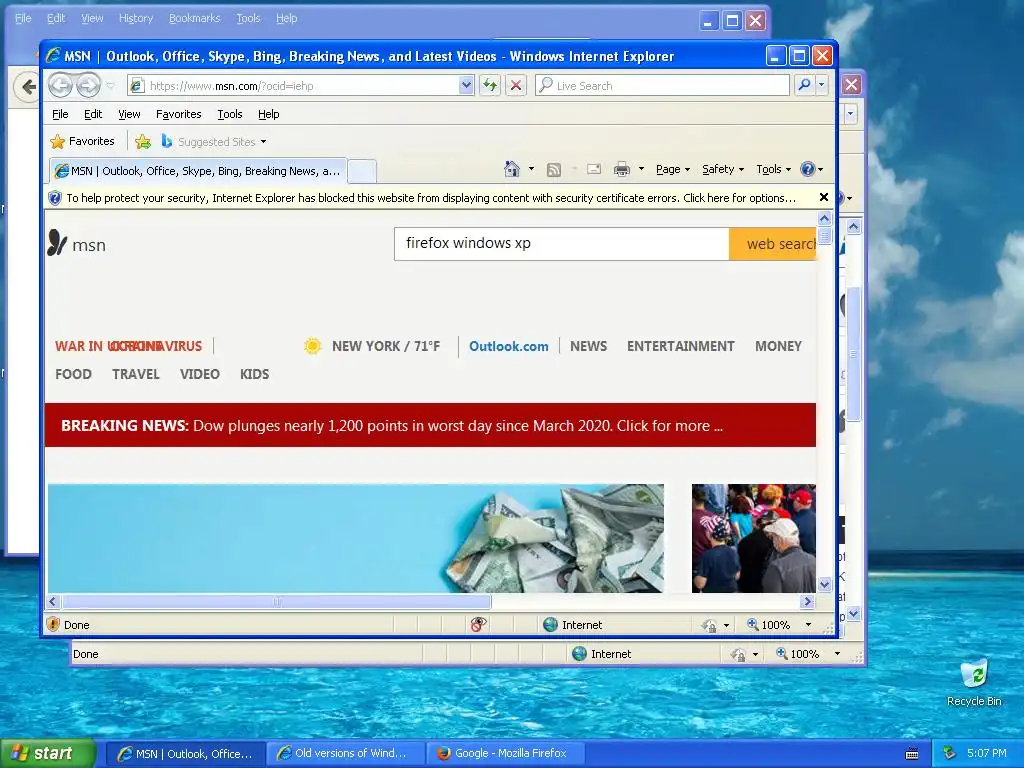Click the vertical scrollbar down arrow

[824, 584]
